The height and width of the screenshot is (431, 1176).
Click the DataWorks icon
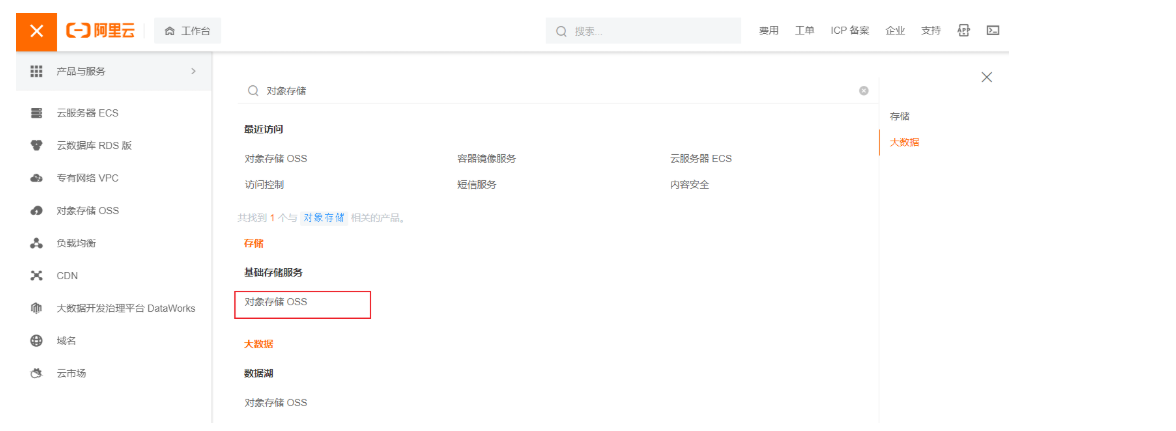[36, 308]
